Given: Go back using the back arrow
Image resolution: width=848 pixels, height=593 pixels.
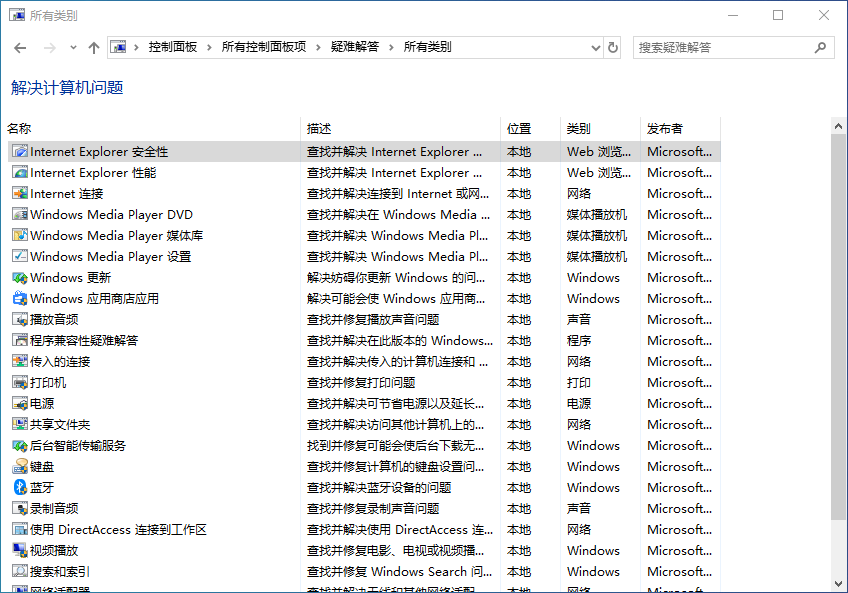Looking at the screenshot, I should click(20, 47).
